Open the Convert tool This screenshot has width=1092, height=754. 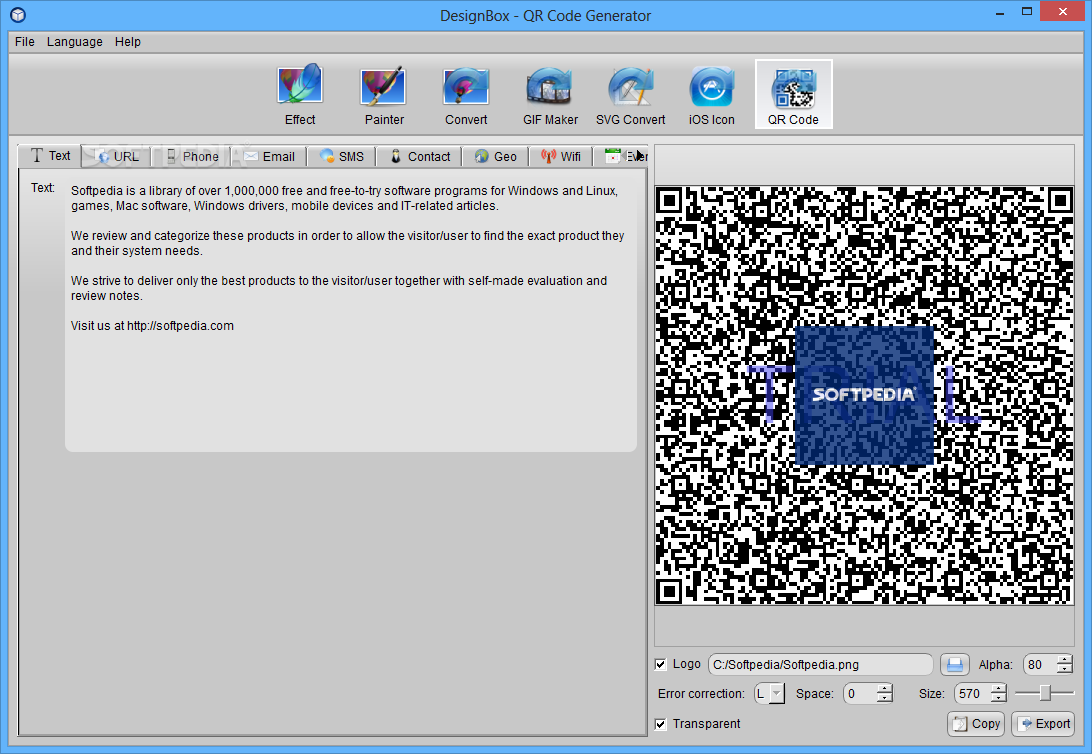point(466,95)
